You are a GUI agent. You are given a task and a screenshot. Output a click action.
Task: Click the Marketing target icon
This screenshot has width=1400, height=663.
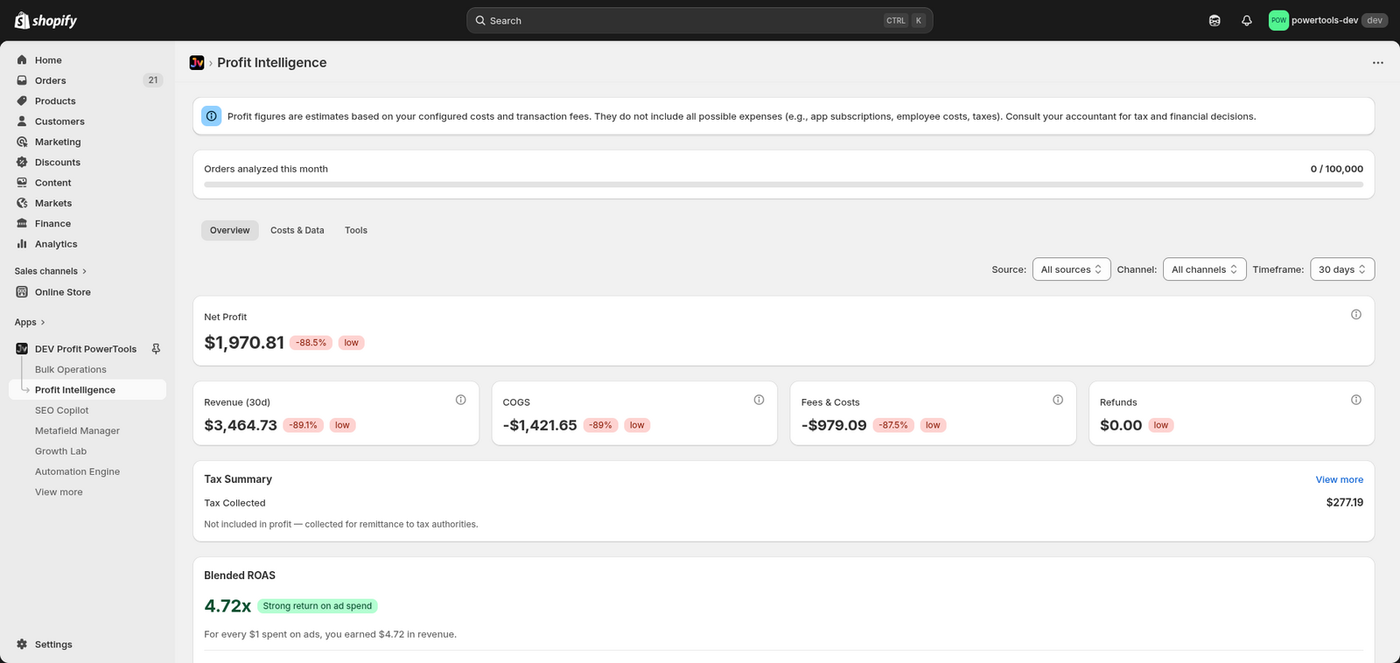click(22, 142)
